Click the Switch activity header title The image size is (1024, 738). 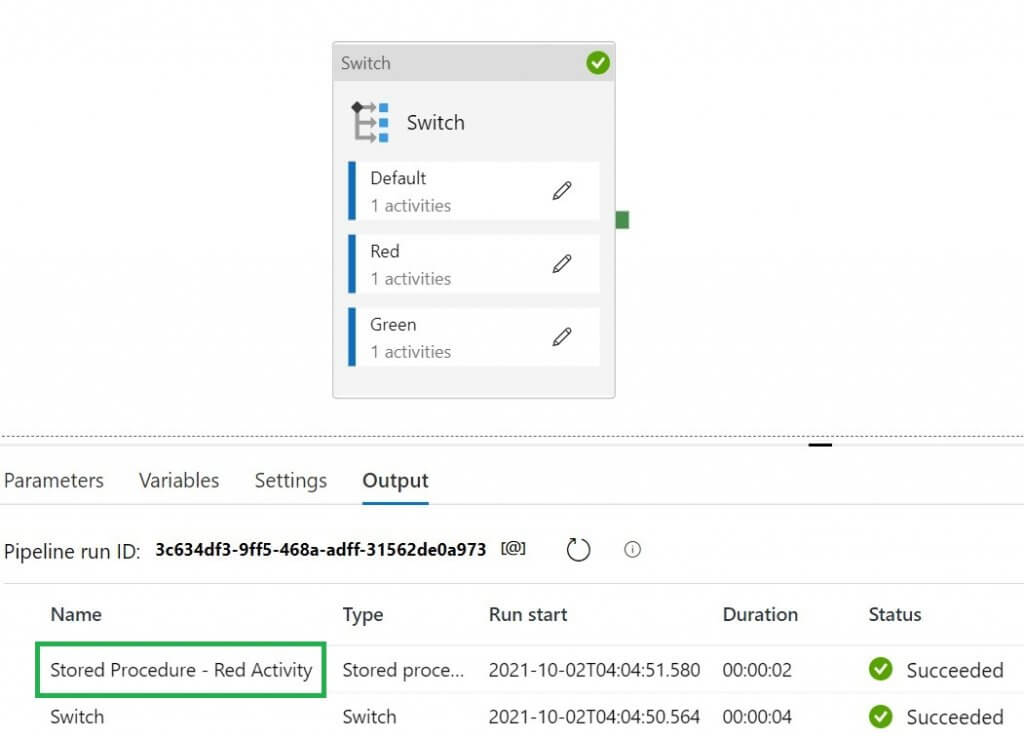(366, 63)
